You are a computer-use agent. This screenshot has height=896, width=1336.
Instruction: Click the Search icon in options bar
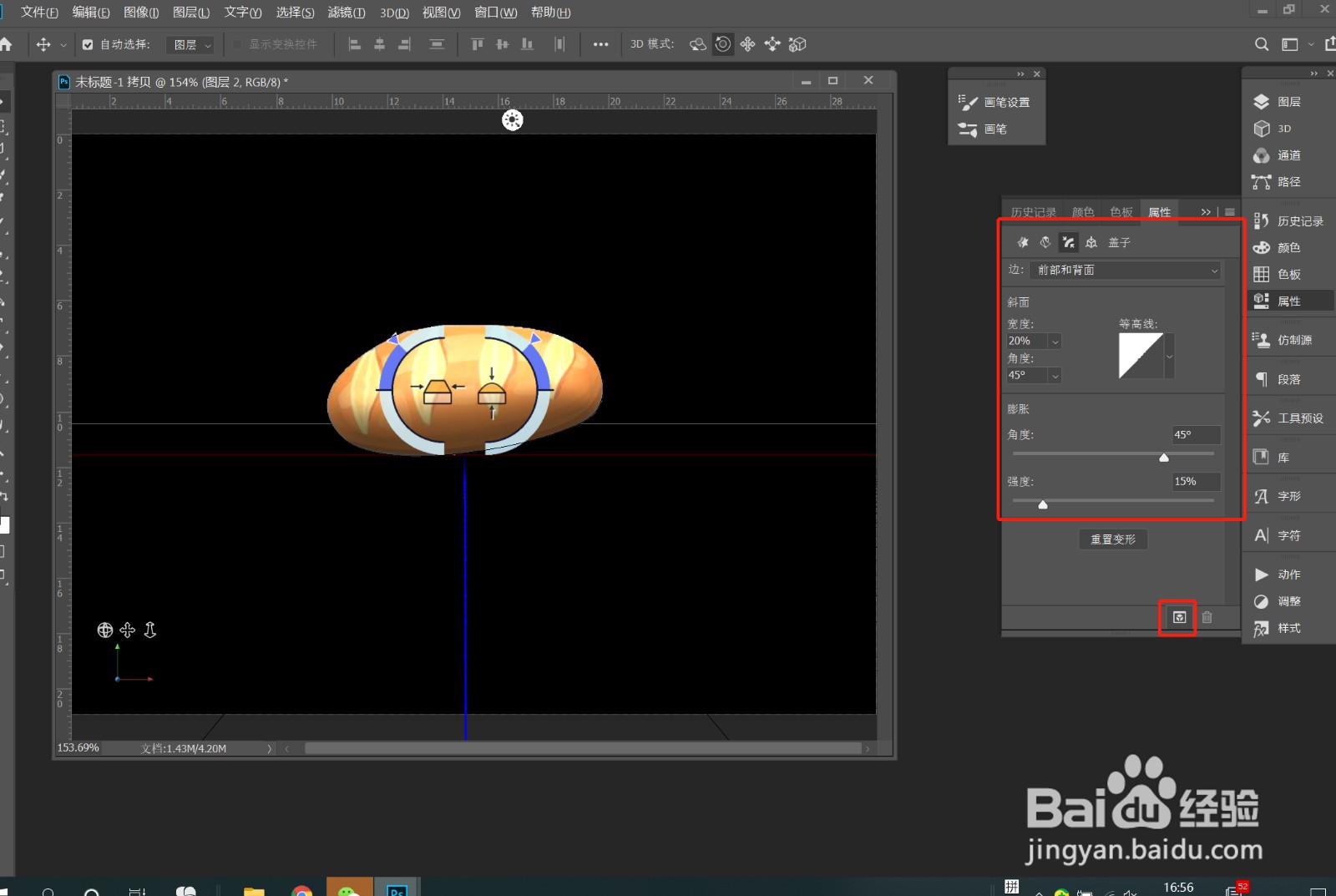1262,44
